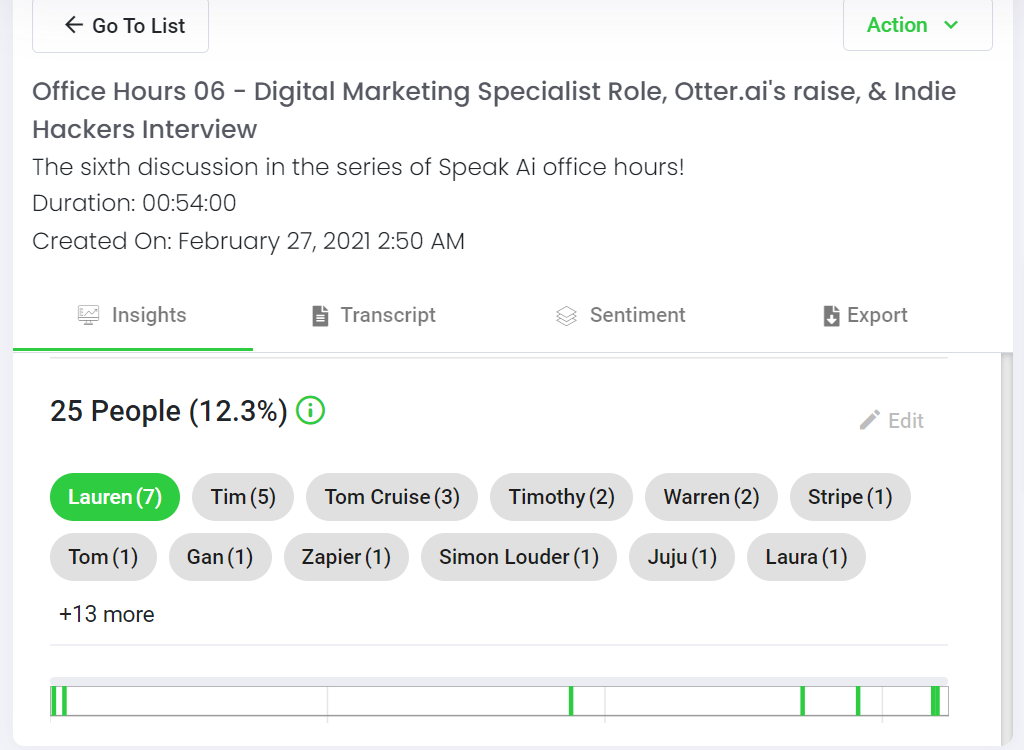This screenshot has width=1024, height=750.
Task: Click the green timeline marker near the middle
Action: point(571,701)
